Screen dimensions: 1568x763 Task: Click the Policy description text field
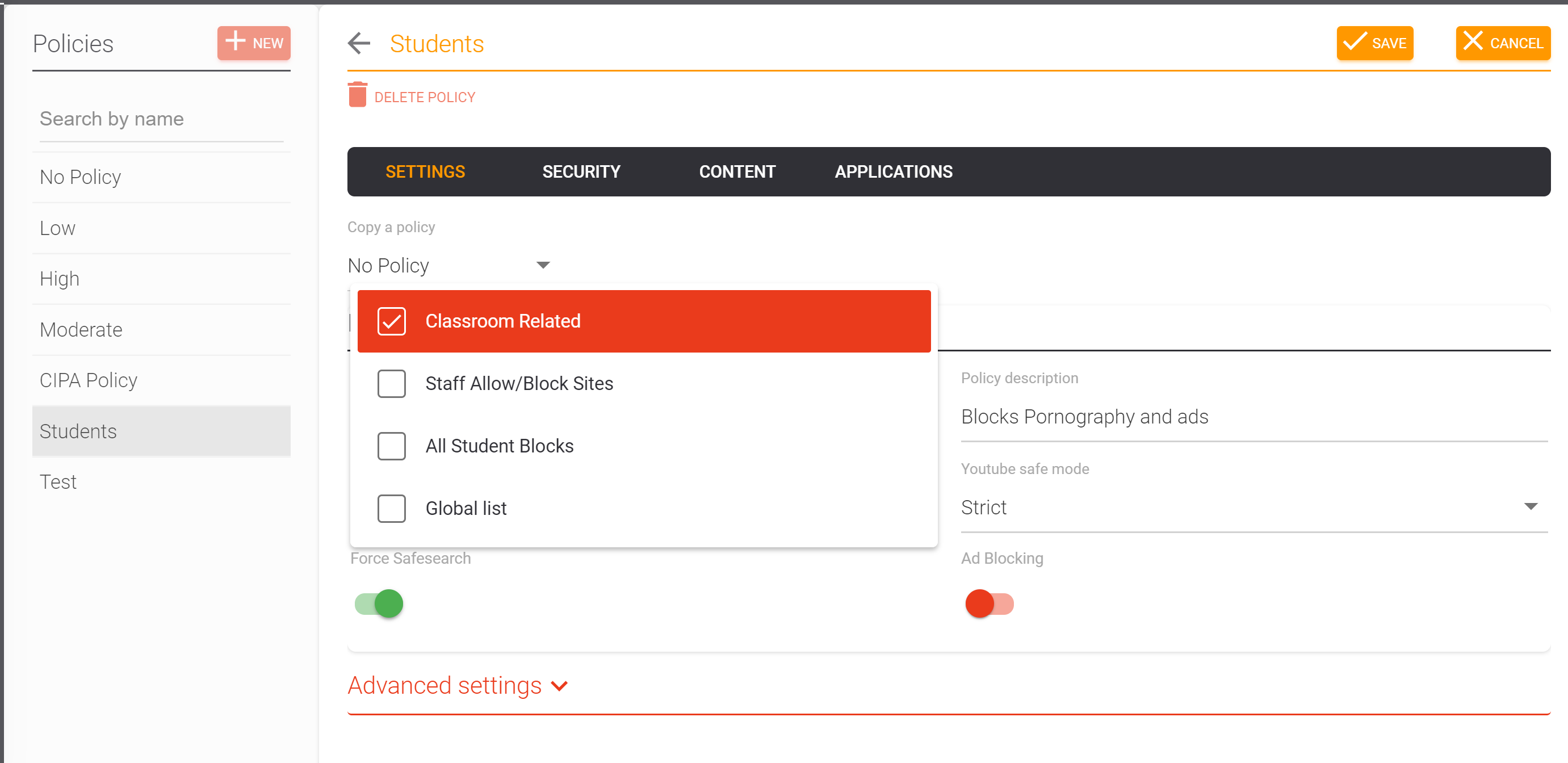coord(1253,417)
